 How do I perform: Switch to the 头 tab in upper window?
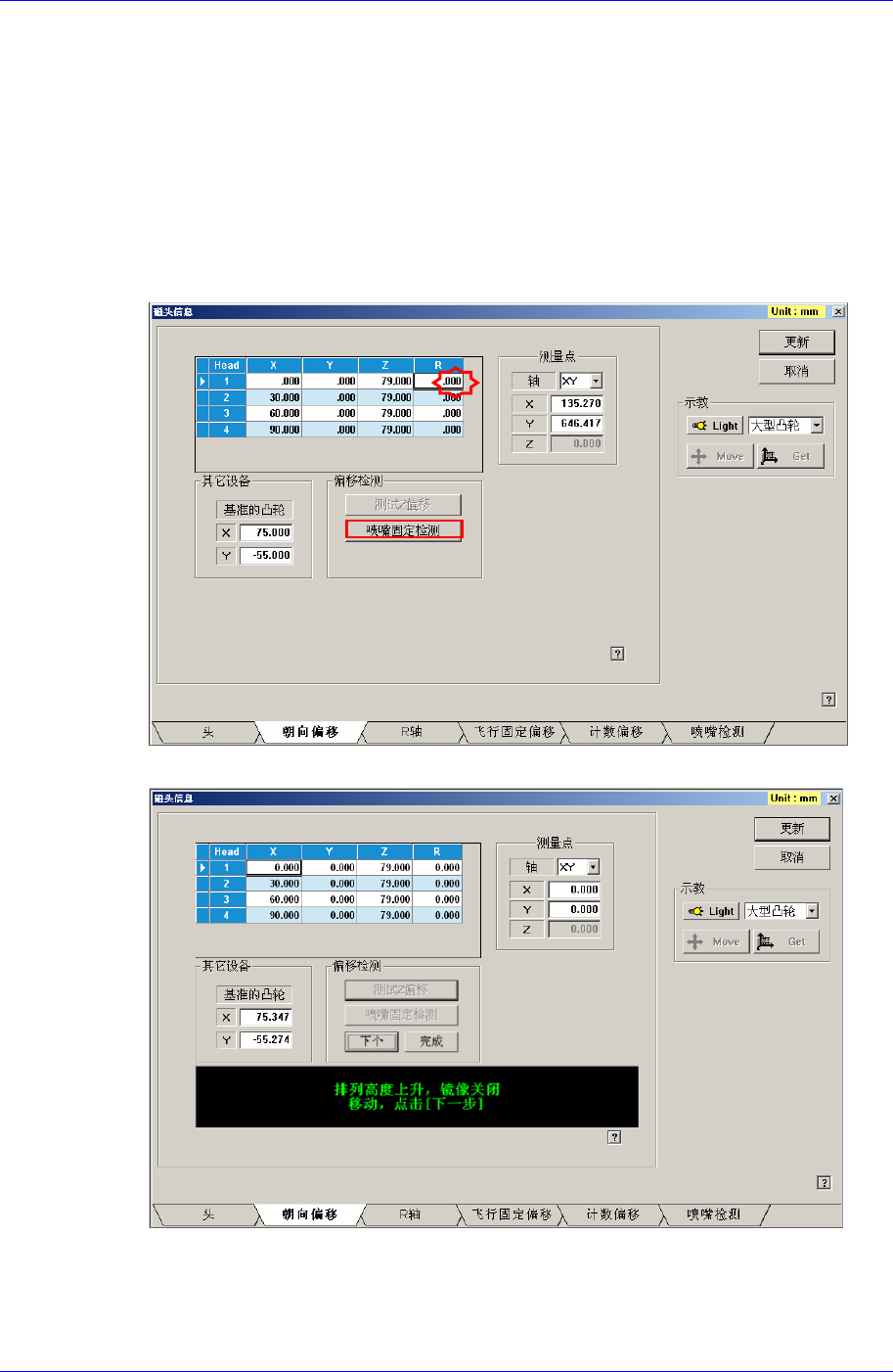click(207, 732)
